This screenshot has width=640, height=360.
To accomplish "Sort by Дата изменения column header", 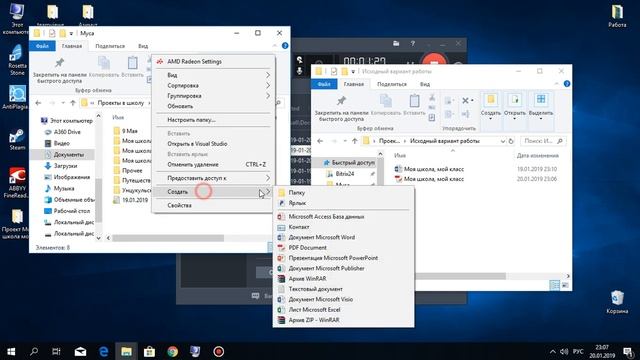I will click(x=537, y=156).
